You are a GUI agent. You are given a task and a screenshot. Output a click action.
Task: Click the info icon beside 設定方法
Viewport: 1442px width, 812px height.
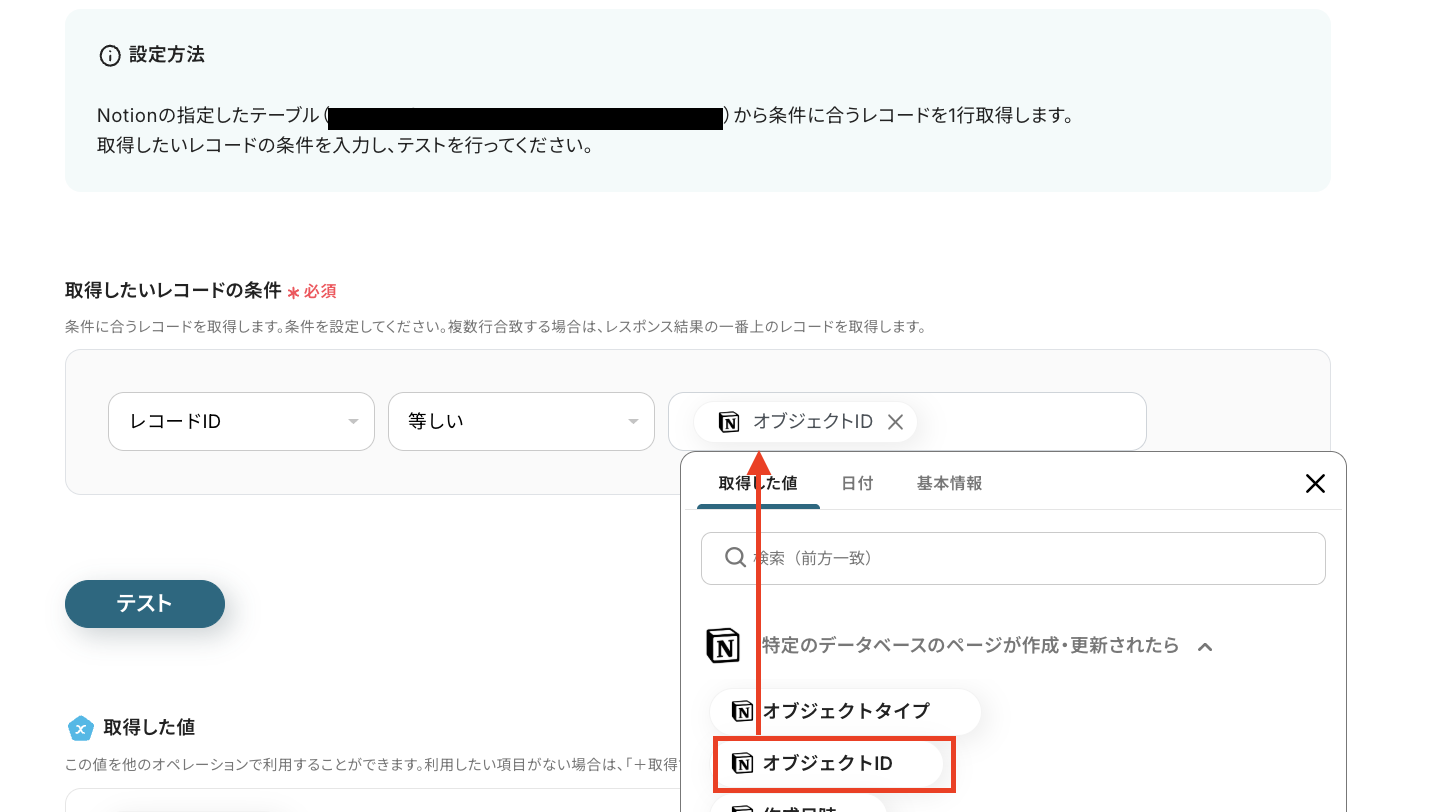[x=109, y=56]
